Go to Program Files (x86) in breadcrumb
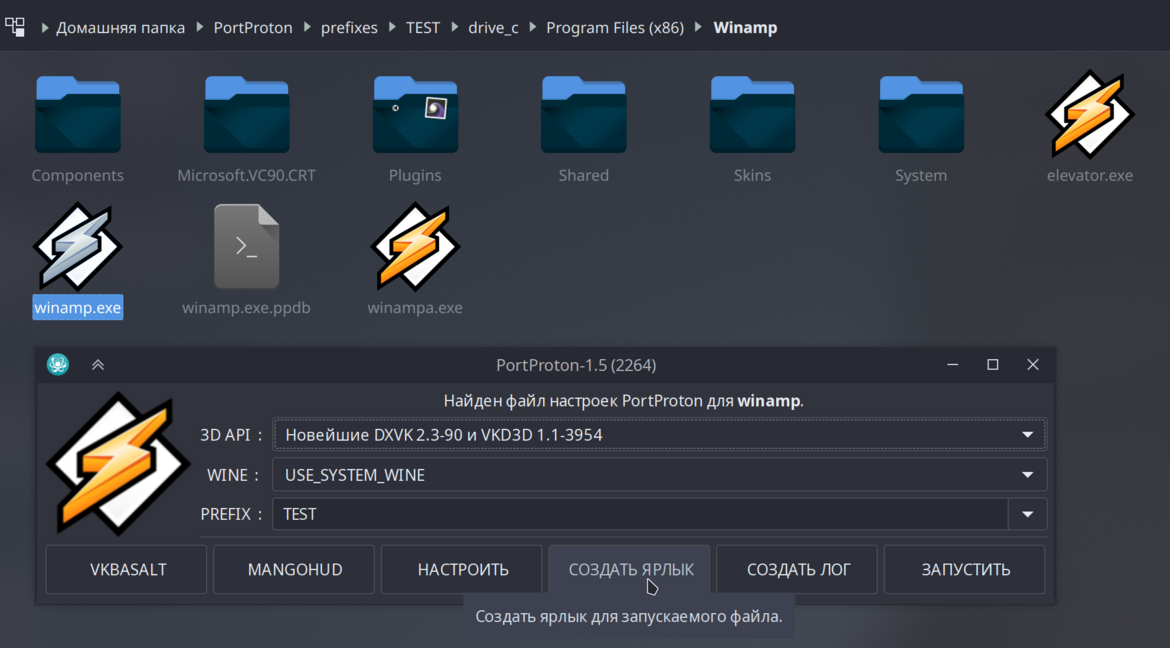Viewport: 1170px width, 648px height. point(615,28)
